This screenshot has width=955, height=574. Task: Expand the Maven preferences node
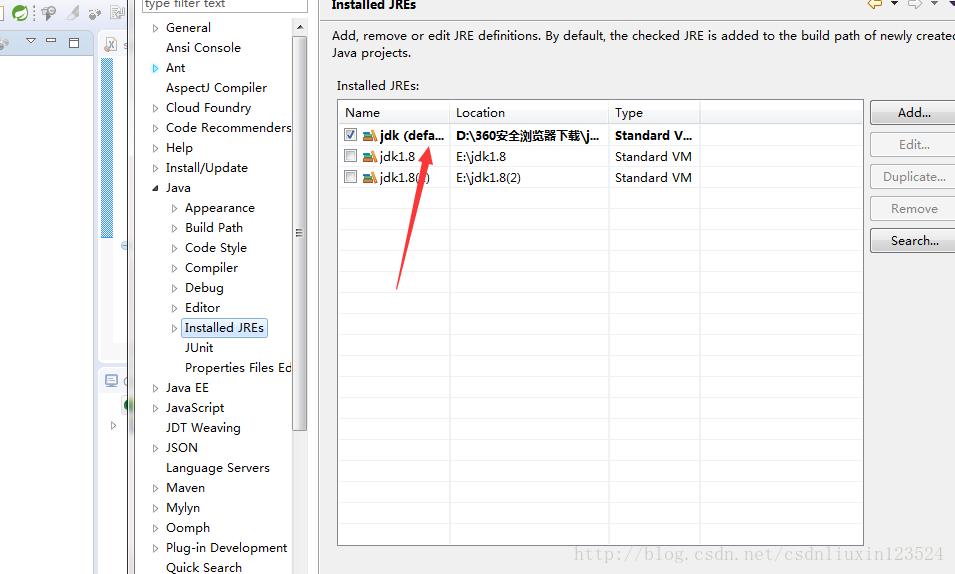tap(155, 489)
